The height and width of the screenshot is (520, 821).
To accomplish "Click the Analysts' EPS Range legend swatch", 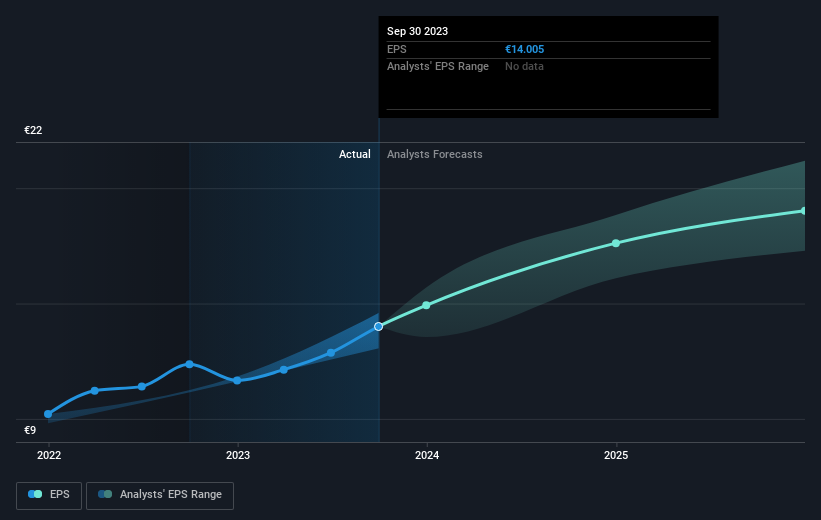I will pyautogui.click(x=105, y=494).
